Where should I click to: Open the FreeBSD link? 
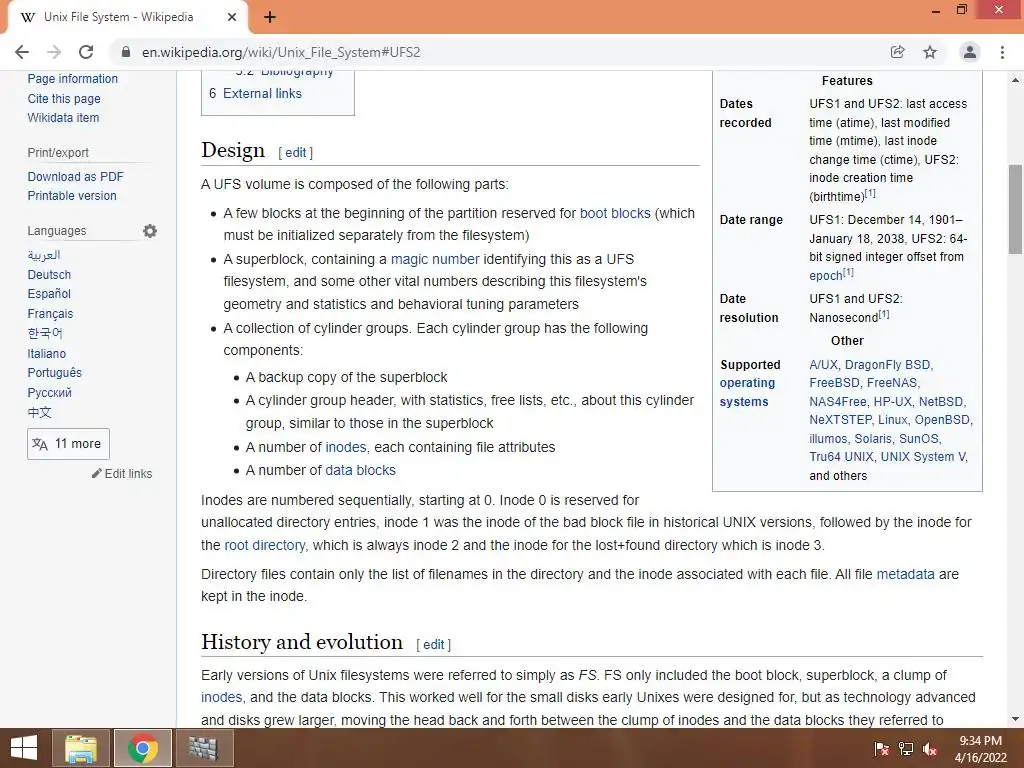coord(834,383)
